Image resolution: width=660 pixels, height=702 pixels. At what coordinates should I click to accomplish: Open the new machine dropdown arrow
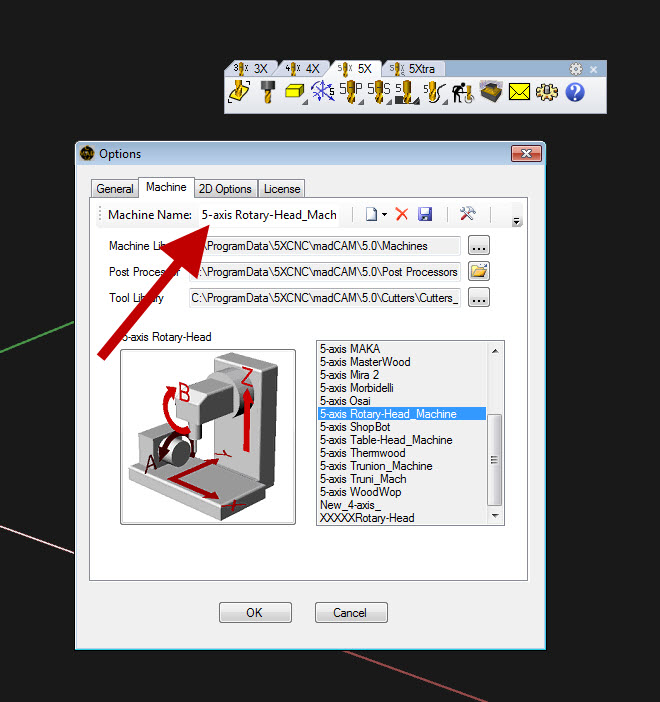385,215
